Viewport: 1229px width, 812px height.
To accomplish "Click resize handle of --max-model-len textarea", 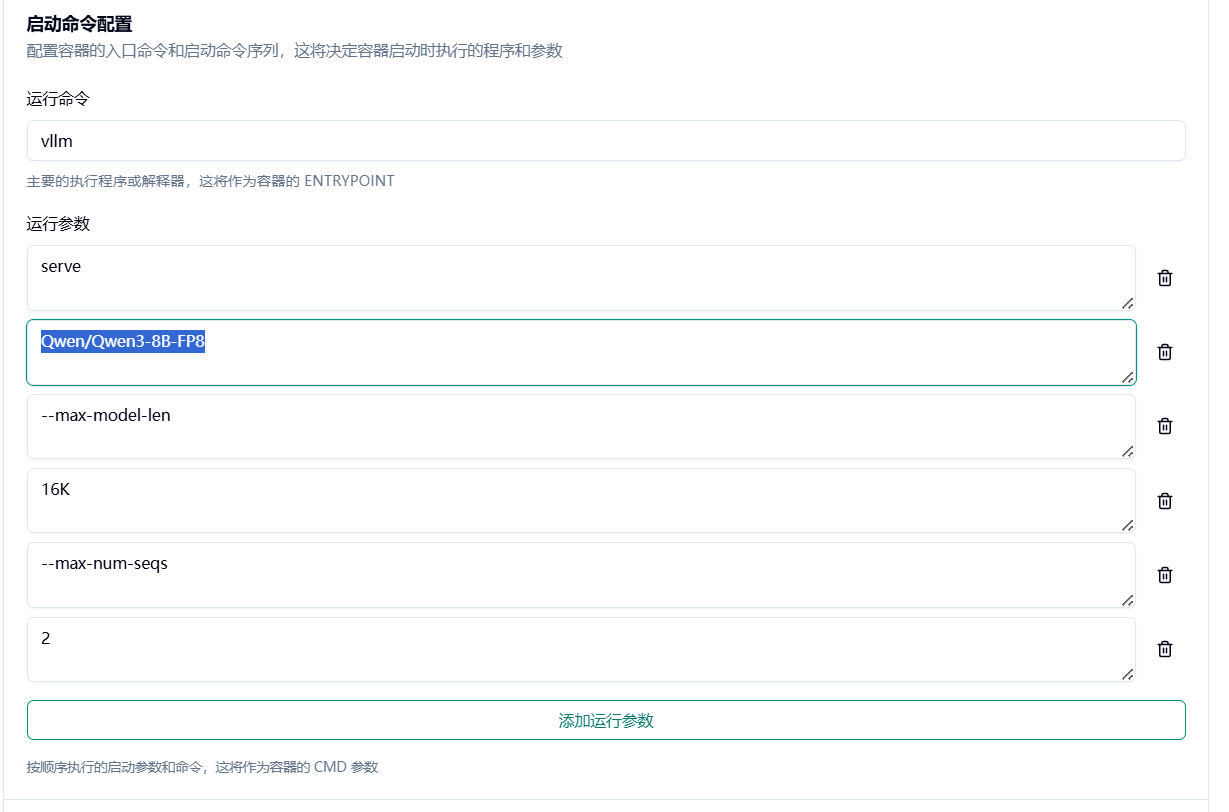I will 1127,450.
